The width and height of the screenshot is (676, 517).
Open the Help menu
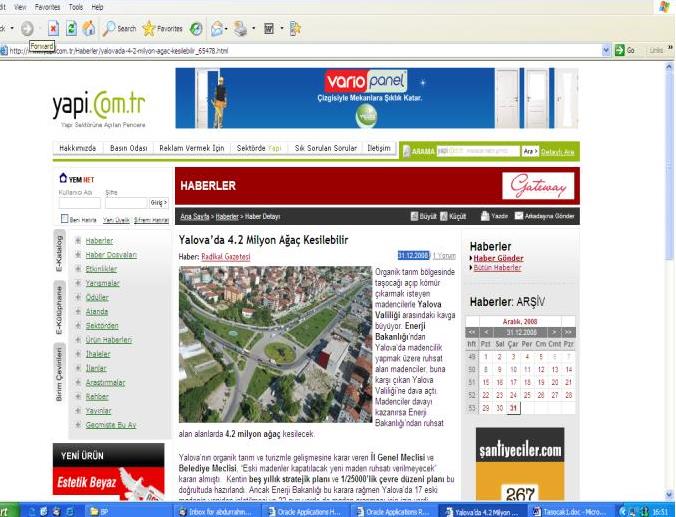(97, 7)
